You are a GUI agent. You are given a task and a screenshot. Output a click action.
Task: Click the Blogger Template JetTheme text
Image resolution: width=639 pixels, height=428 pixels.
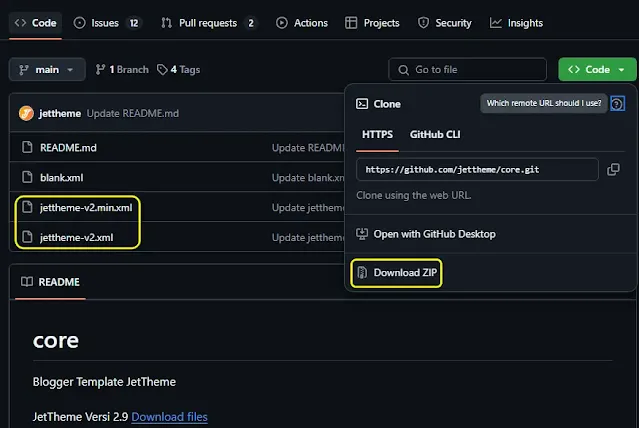pyautogui.click(x=104, y=382)
